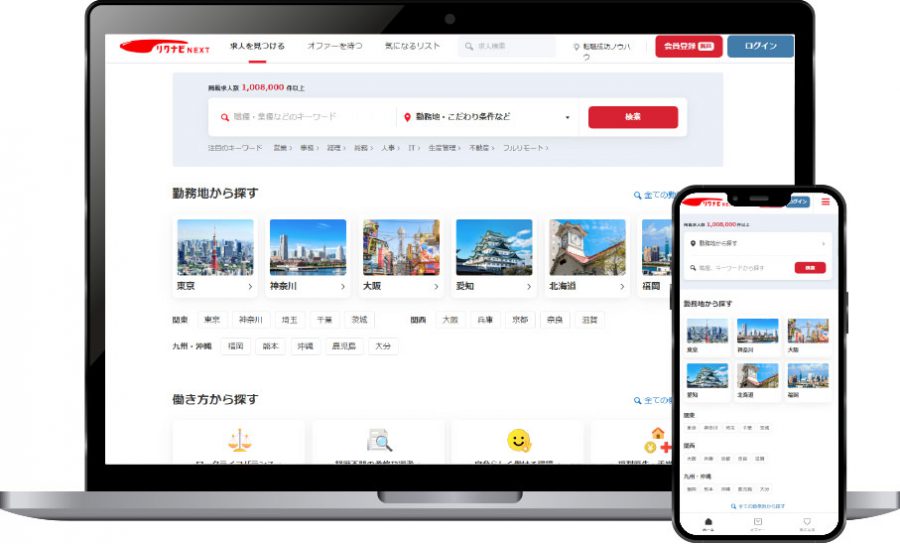Viewport: 900px width, 544px height.
Task: Click the balance scale work-life icon
Action: point(239,440)
